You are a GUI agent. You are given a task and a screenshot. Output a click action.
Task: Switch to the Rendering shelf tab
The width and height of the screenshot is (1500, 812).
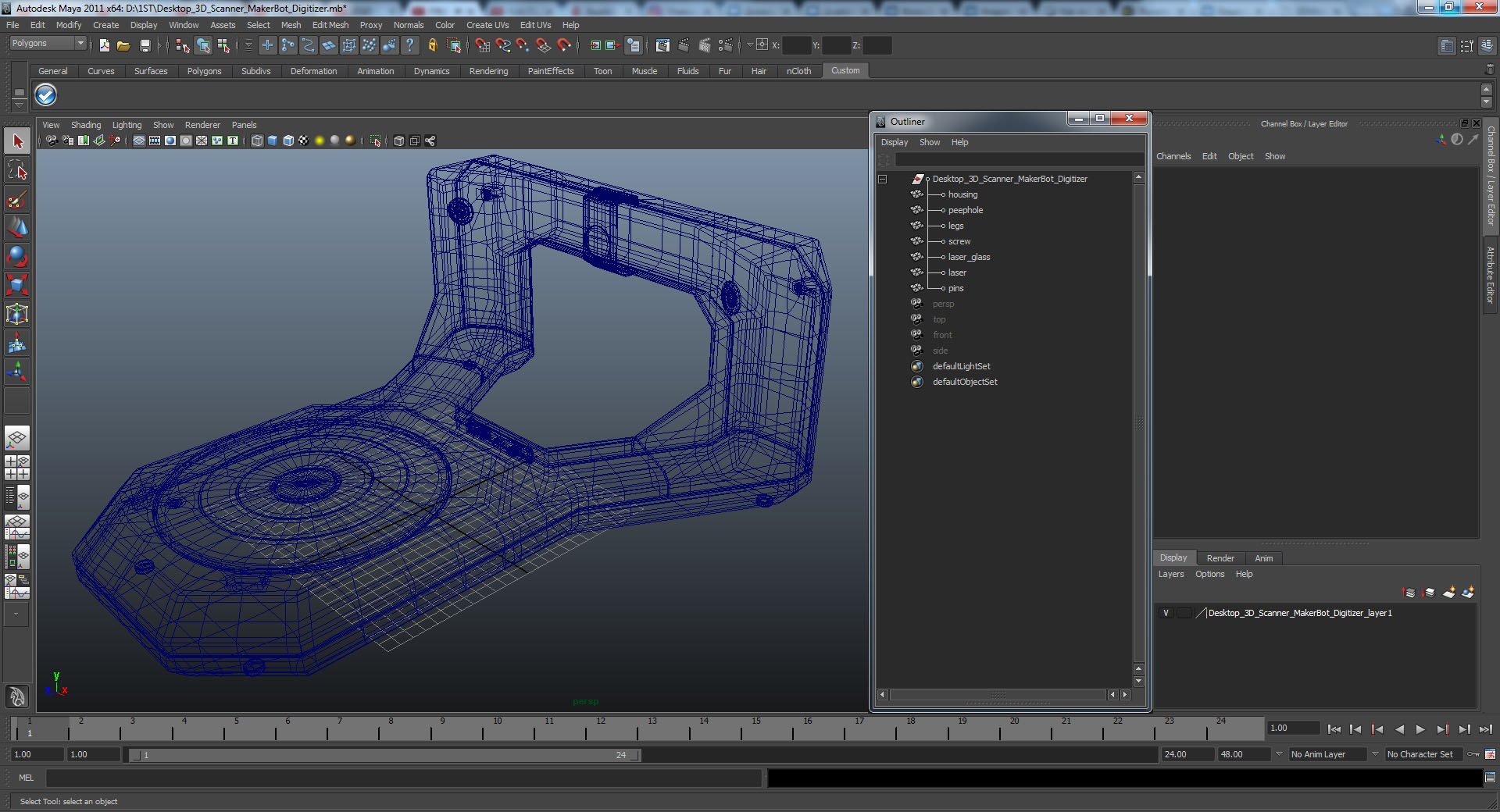click(488, 71)
